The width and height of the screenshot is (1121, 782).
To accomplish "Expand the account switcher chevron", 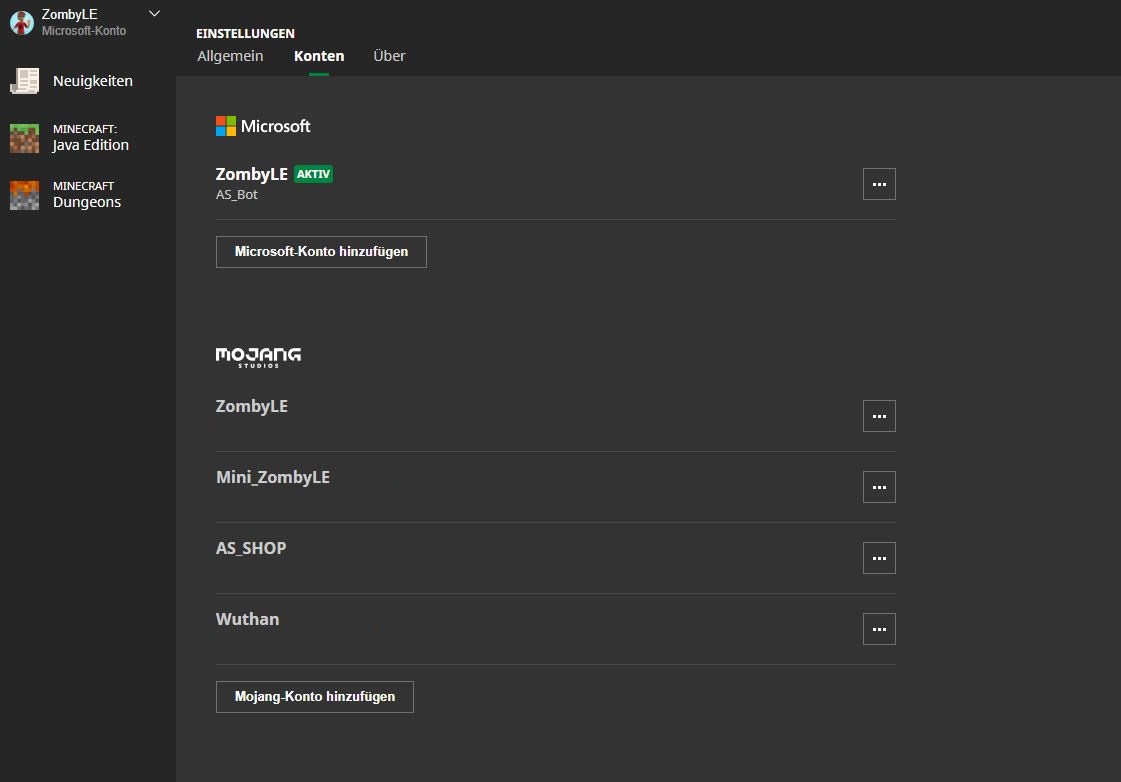I will 154,14.
